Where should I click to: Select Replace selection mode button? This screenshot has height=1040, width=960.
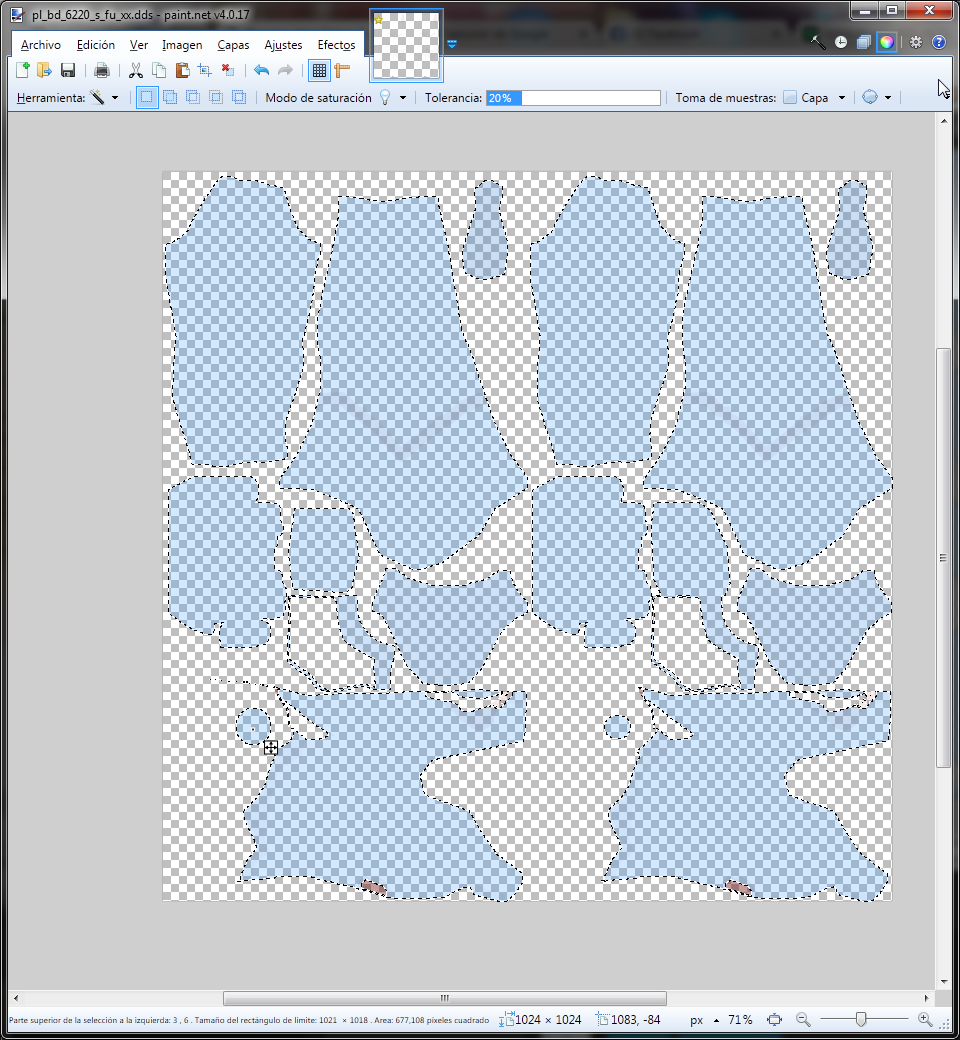147,98
